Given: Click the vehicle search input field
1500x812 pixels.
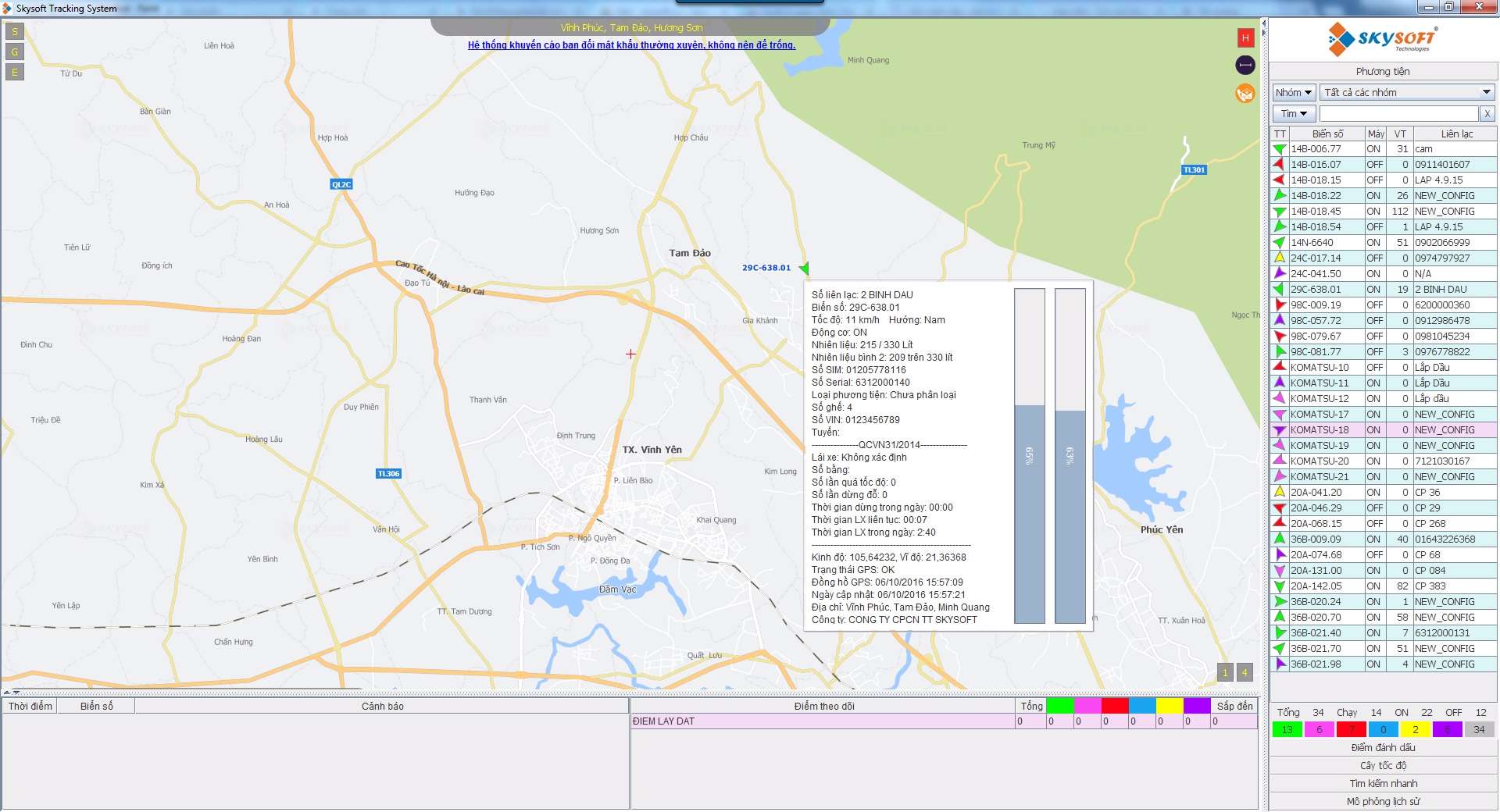Looking at the screenshot, I should (x=1399, y=114).
